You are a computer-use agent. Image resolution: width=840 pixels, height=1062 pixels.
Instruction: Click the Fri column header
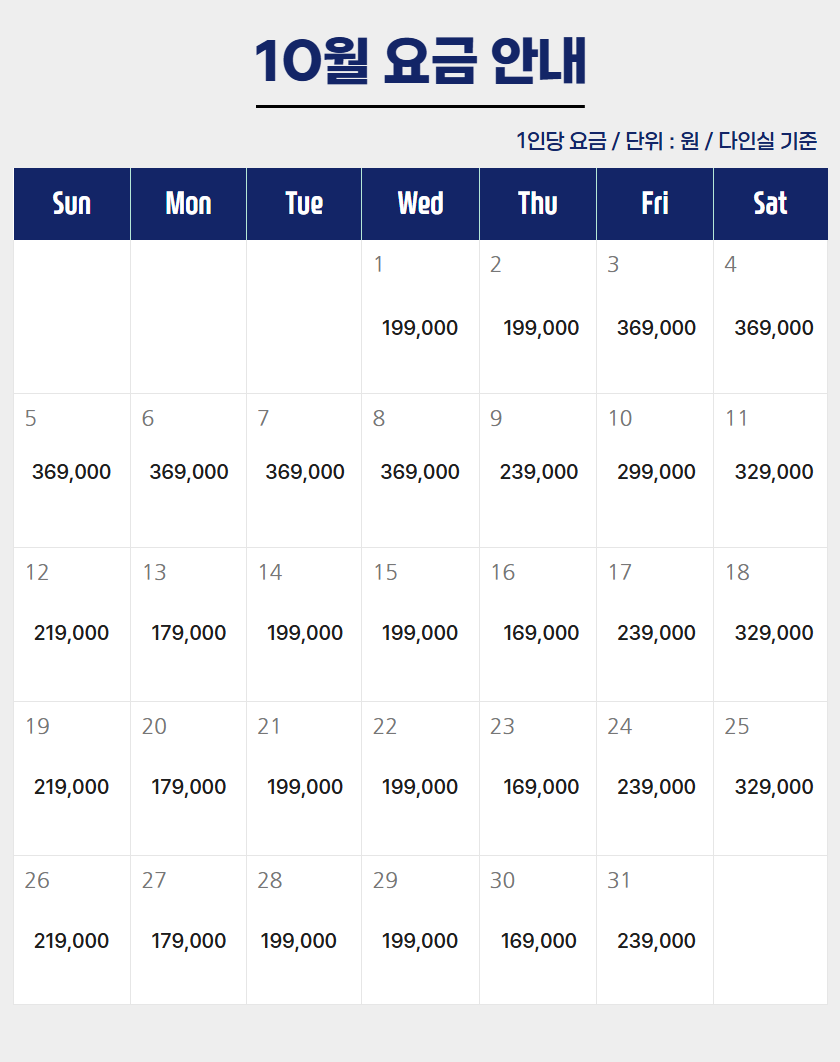click(x=655, y=204)
